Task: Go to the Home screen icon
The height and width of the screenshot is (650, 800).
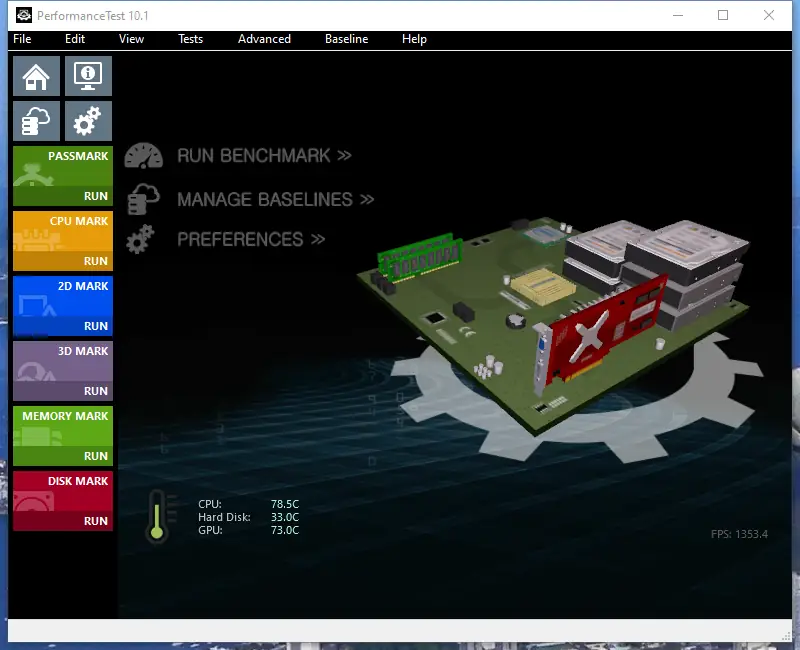Action: (x=36, y=76)
